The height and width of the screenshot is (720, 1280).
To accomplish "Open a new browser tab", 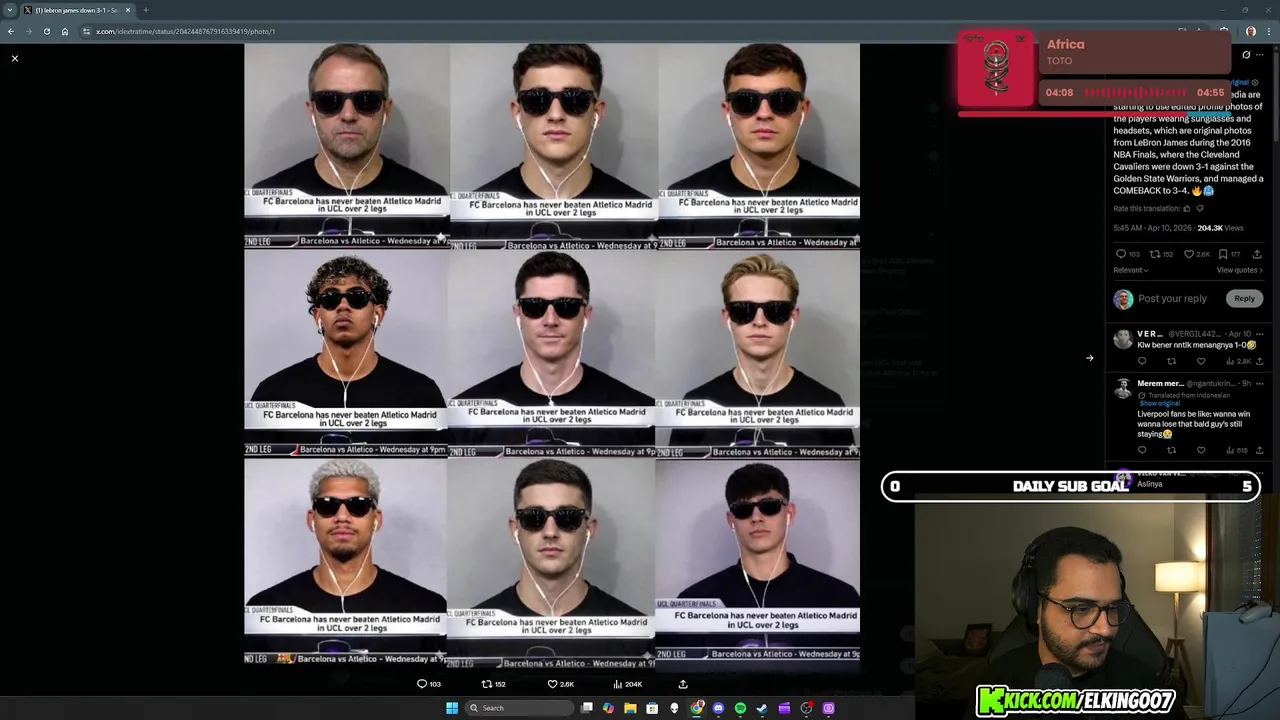I will (146, 10).
